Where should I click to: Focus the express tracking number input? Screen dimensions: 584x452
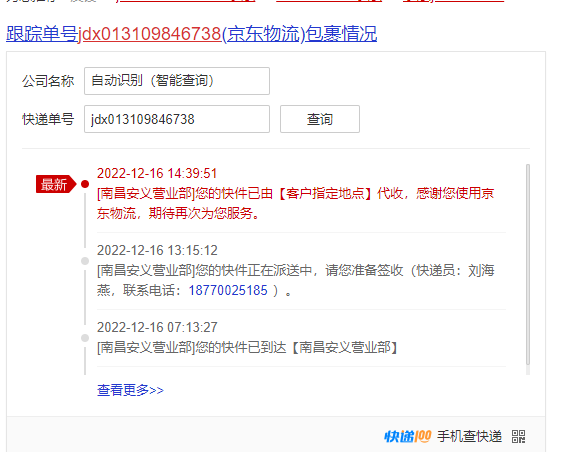177,119
